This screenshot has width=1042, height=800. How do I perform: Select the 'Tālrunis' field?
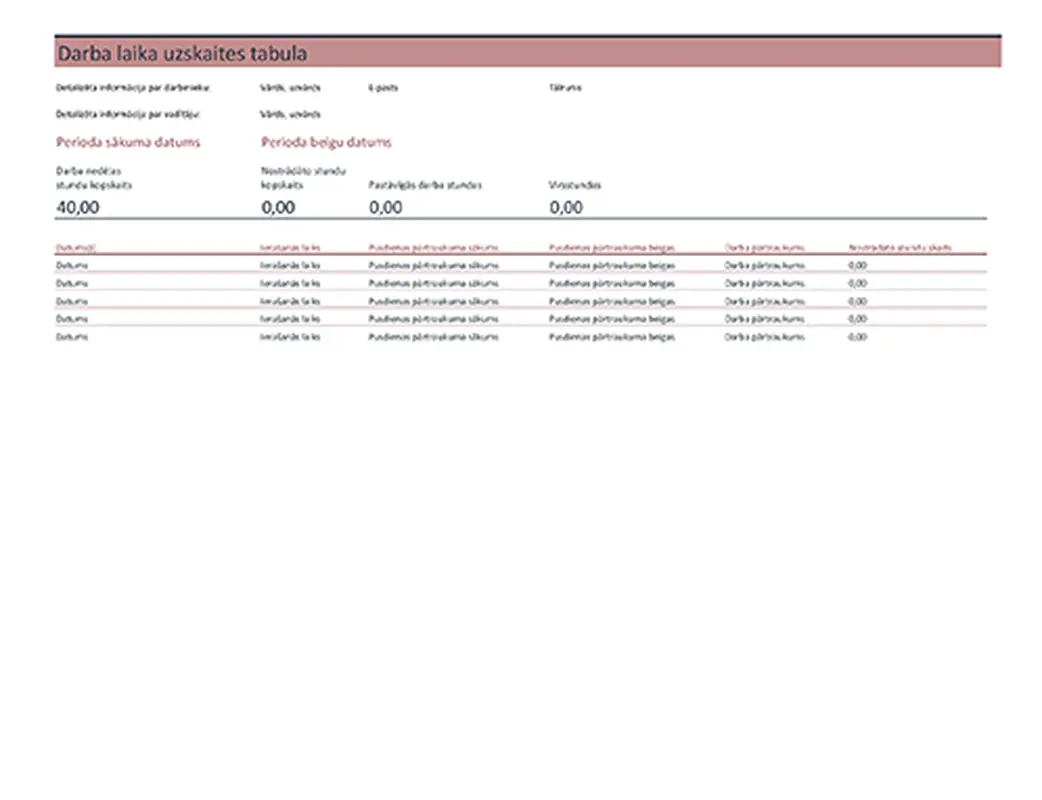point(565,88)
